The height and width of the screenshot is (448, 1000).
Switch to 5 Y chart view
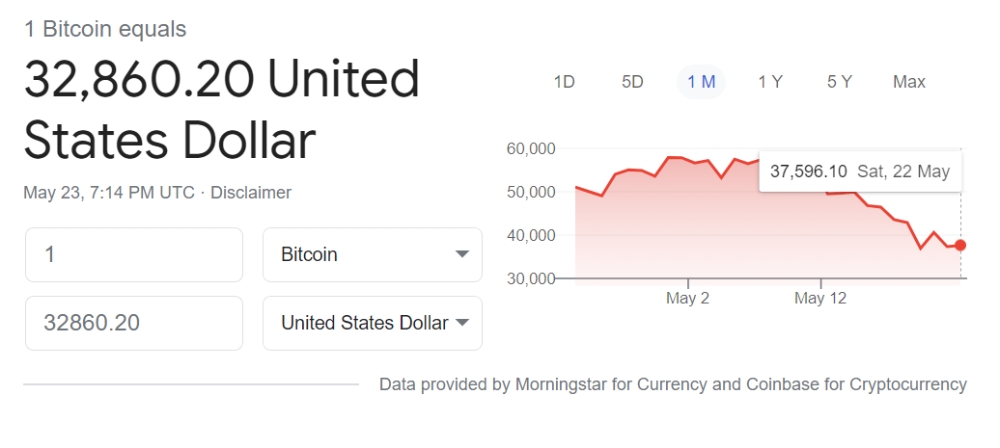pyautogui.click(x=839, y=82)
